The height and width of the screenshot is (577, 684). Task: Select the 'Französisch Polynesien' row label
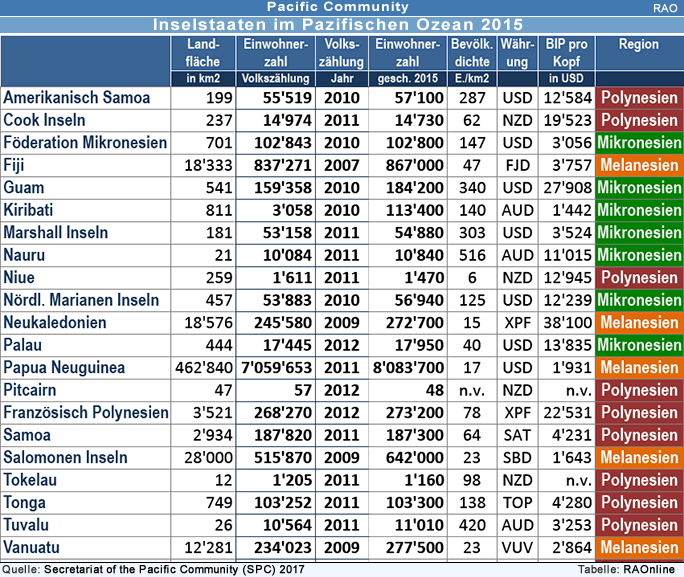(x=84, y=412)
